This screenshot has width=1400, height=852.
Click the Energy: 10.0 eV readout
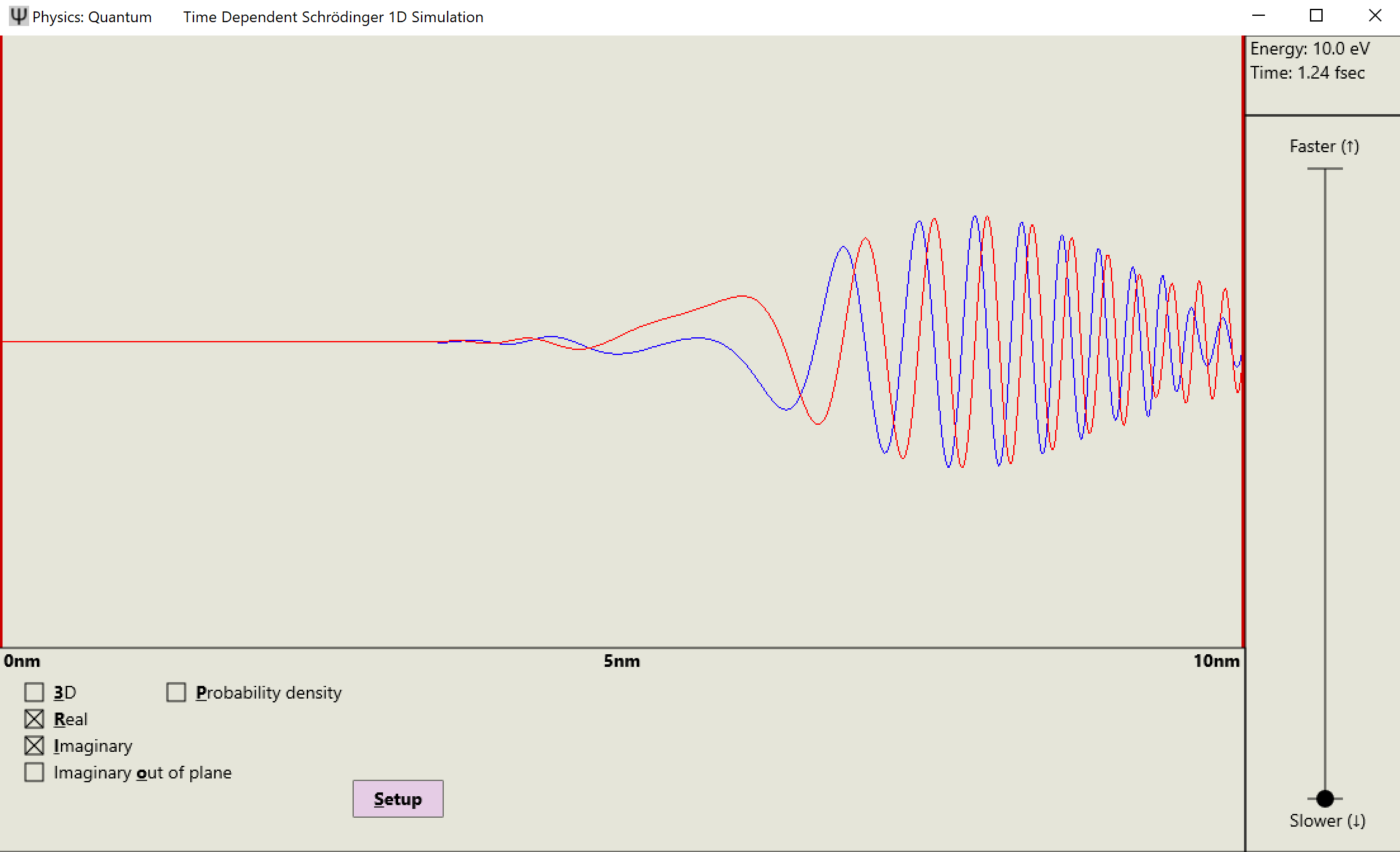click(x=1309, y=49)
